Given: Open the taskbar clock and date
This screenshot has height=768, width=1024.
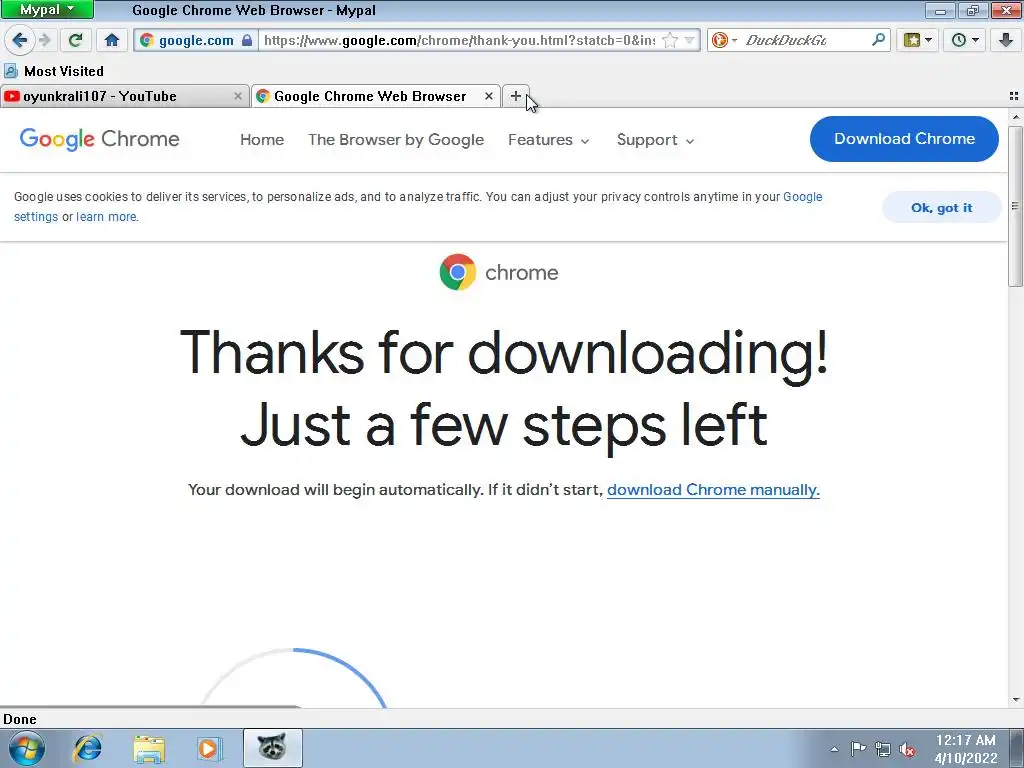Looking at the screenshot, I should tap(966, 748).
